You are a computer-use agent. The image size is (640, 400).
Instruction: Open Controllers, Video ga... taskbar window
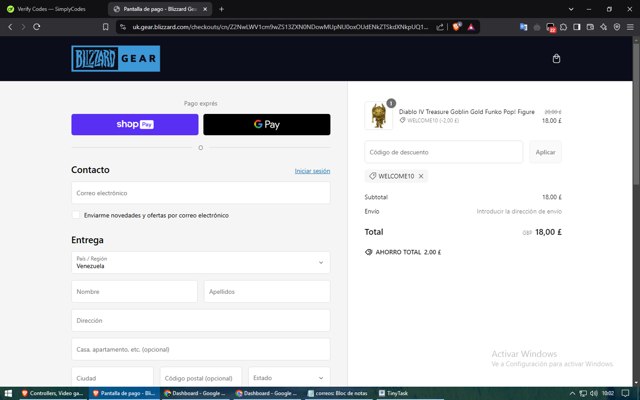click(52, 393)
